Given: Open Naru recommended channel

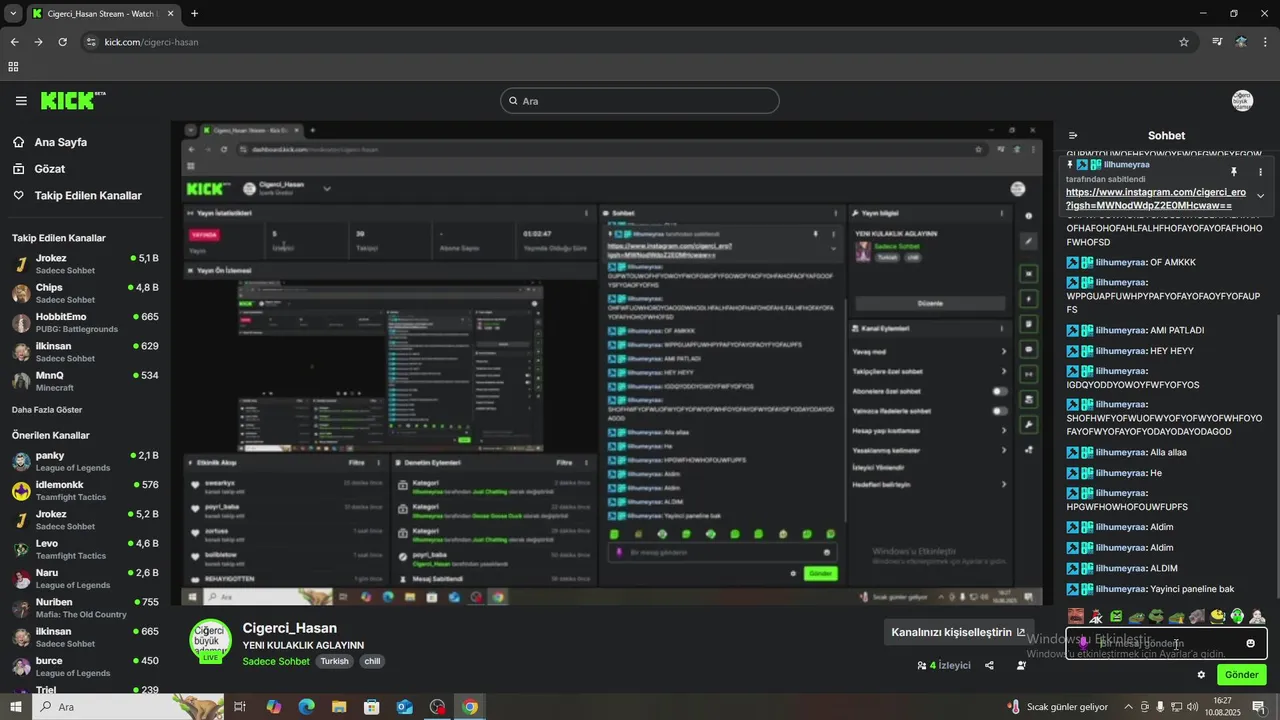Looking at the screenshot, I should point(85,578).
